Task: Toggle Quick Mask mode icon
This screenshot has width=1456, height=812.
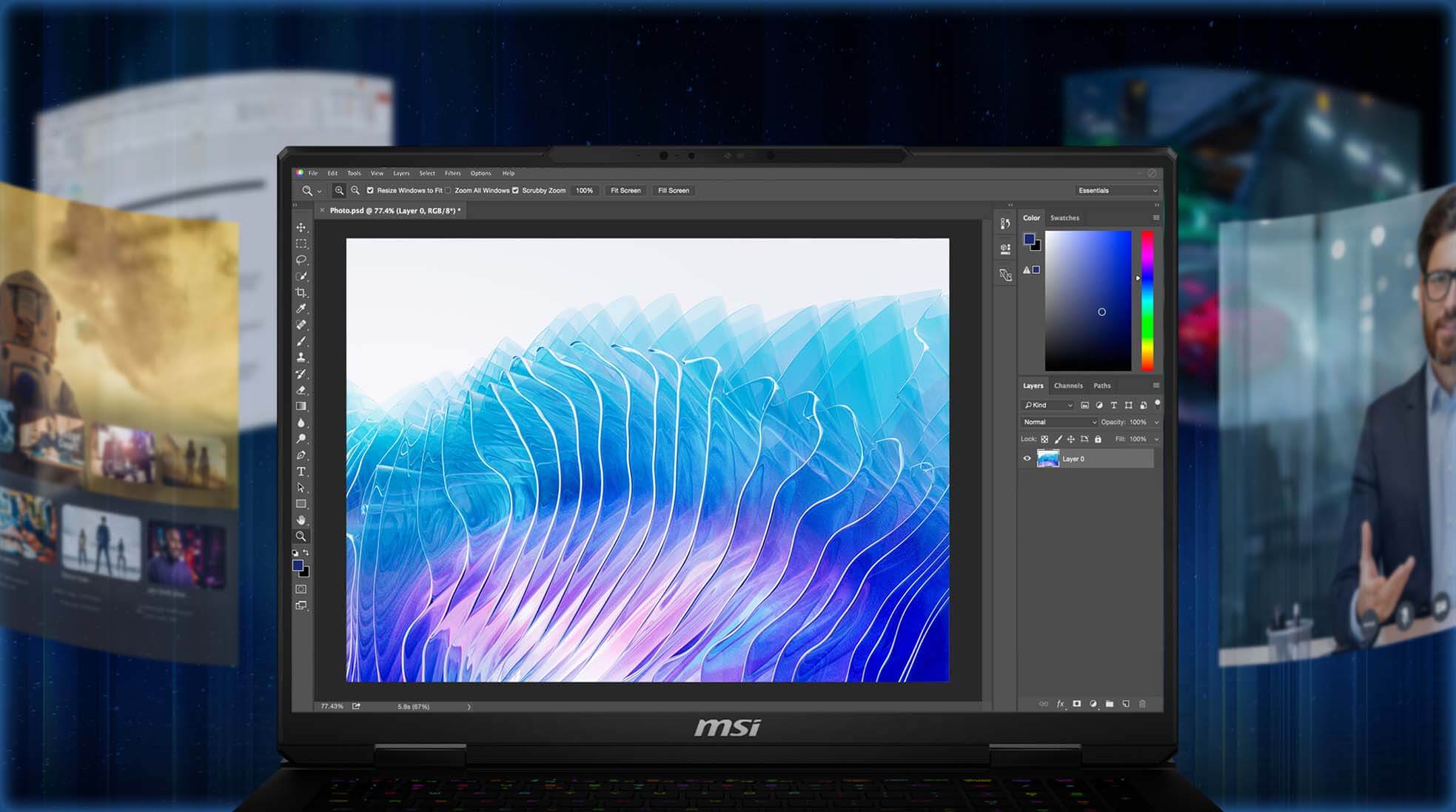Action: 301,589
